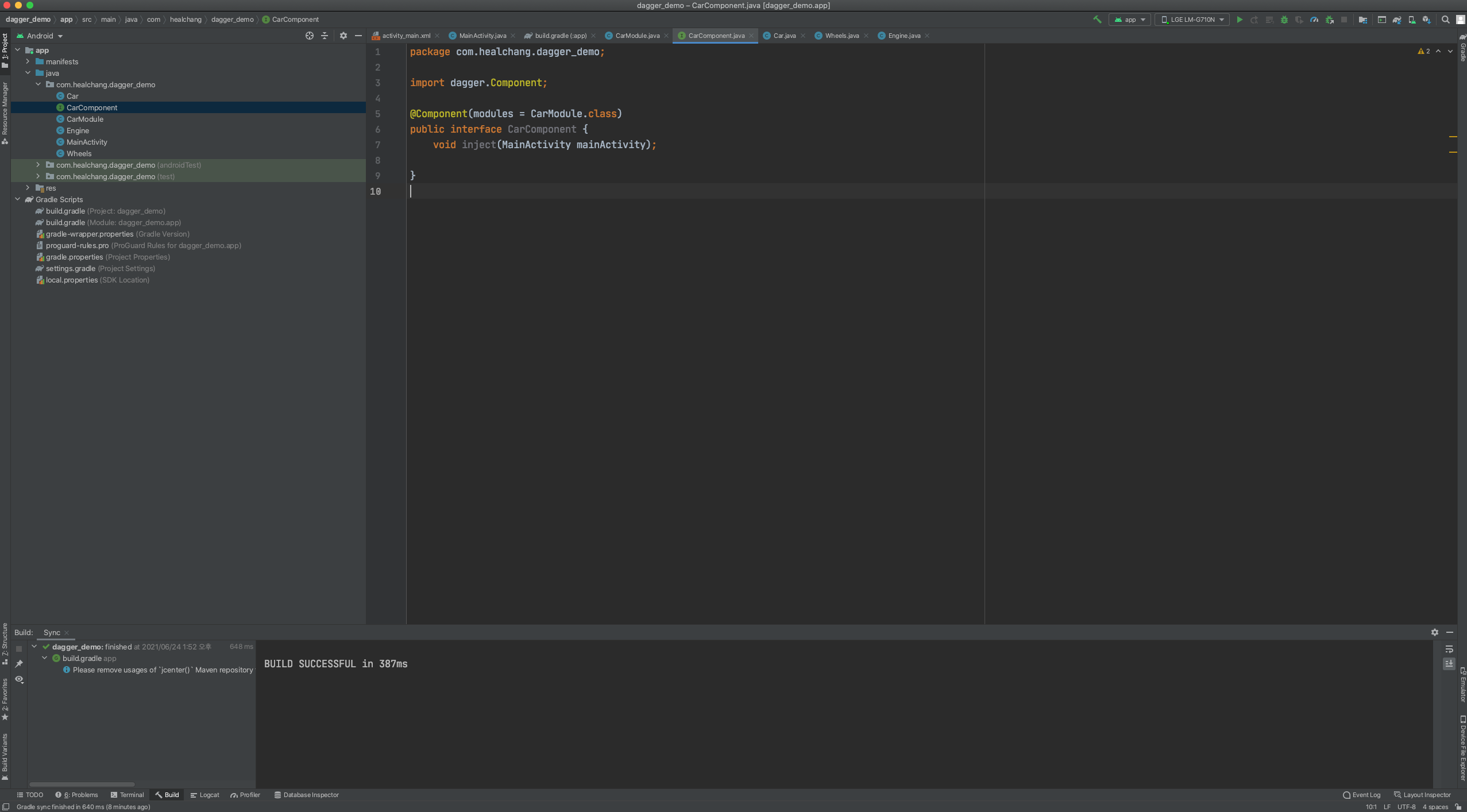Open the LGE LM-G710N device dropdown

(x=1192, y=20)
